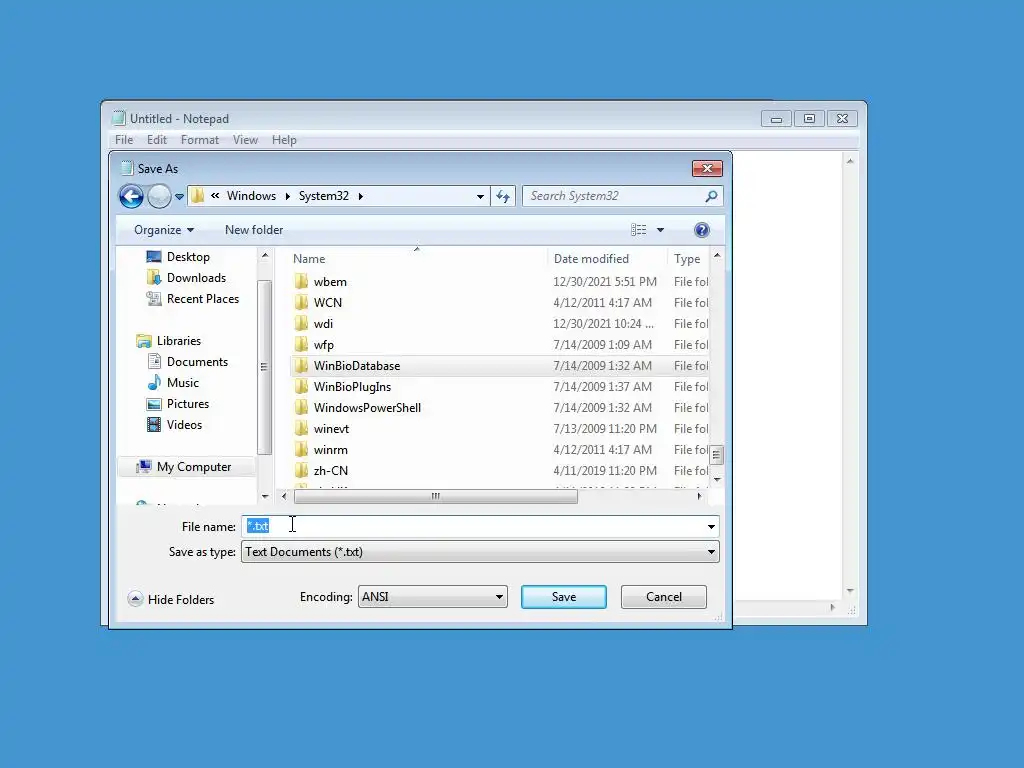Open Recent Places in navigation pane
1024x768 pixels.
[x=193, y=298]
